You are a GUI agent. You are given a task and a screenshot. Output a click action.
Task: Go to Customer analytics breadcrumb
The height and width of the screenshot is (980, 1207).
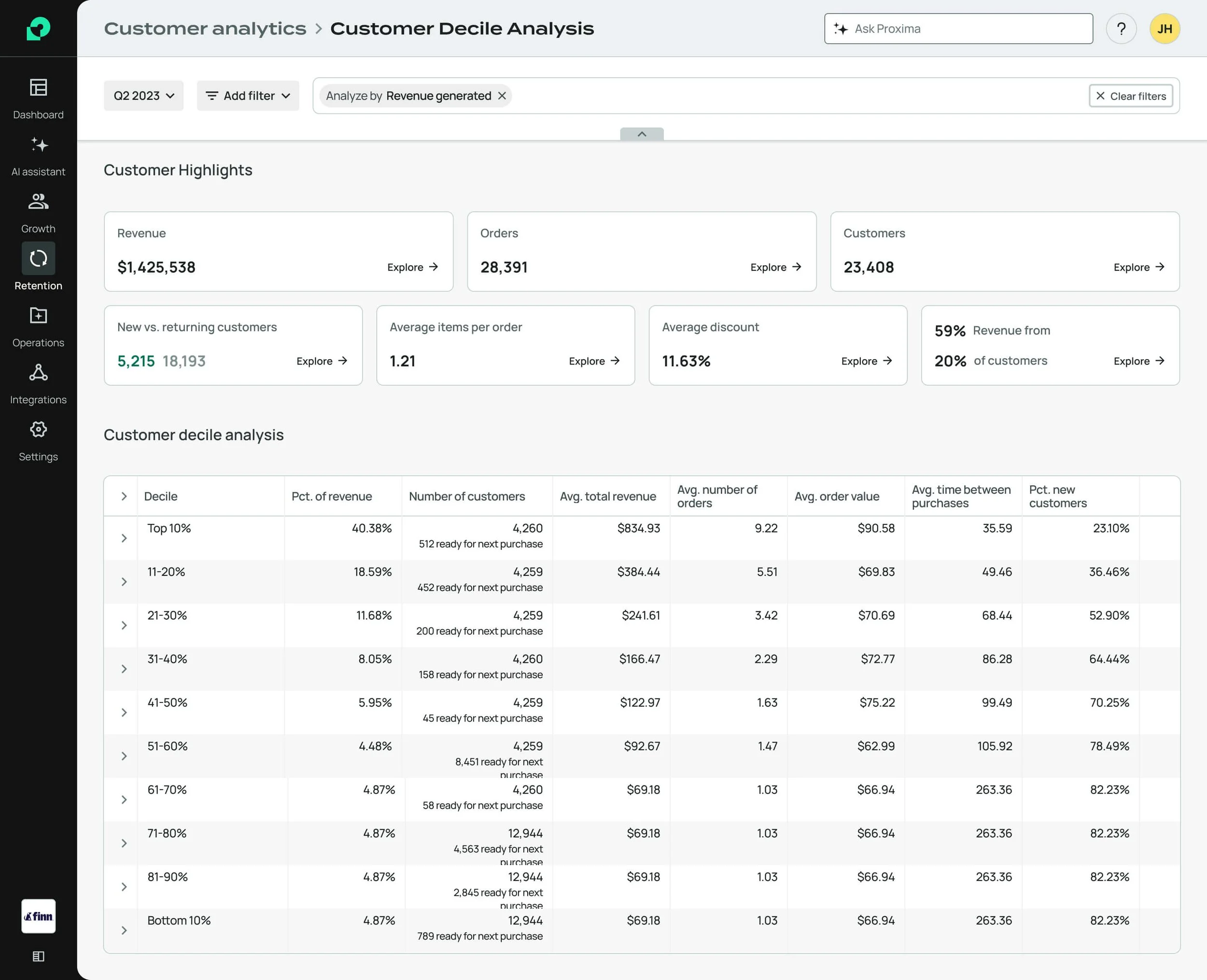pyautogui.click(x=205, y=29)
